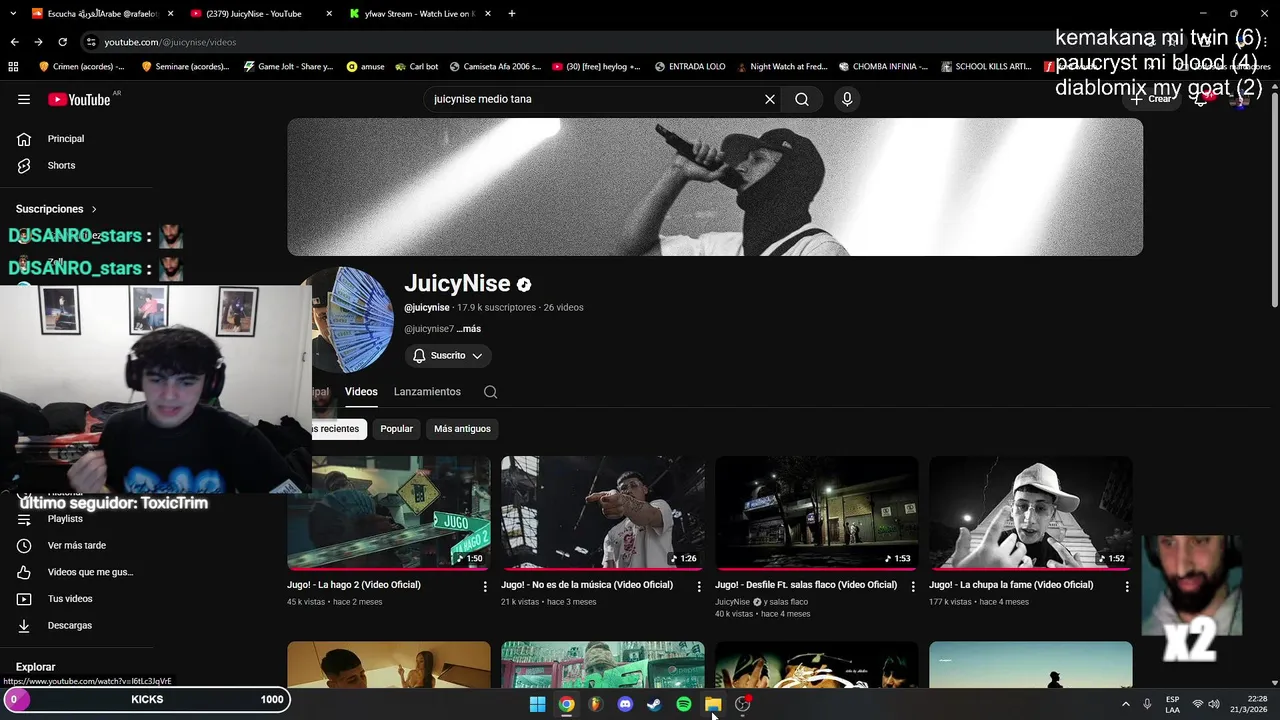Open the Carl bot bookmark
This screenshot has width=1280, height=720.
point(416,67)
